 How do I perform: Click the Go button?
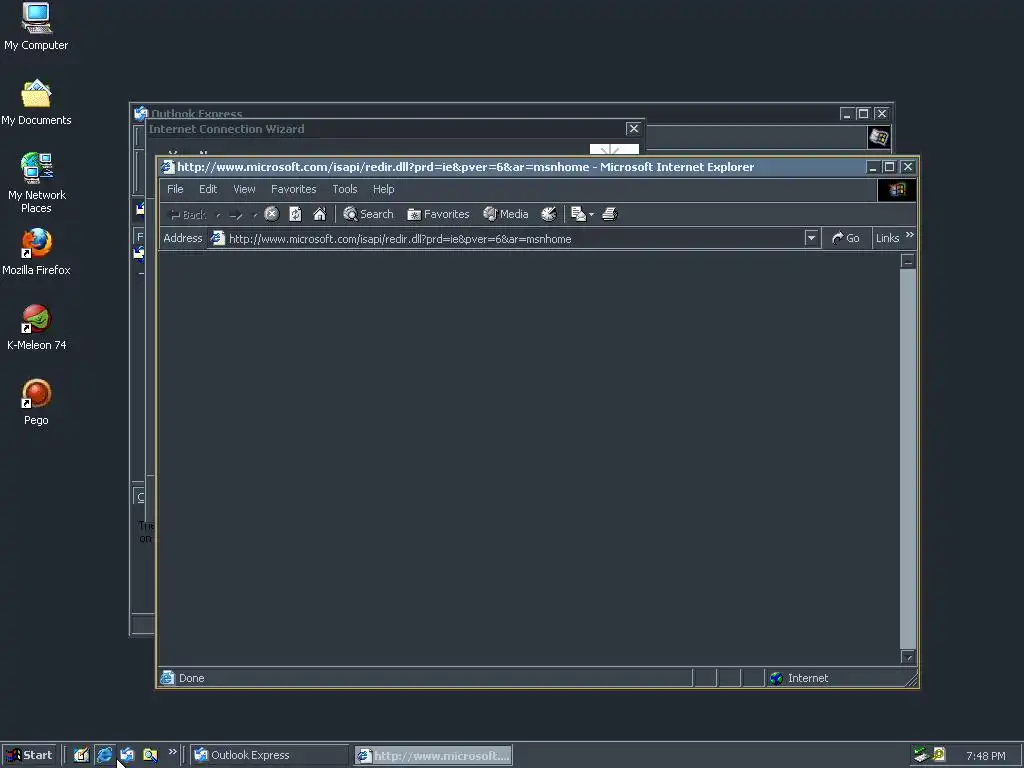click(x=846, y=238)
